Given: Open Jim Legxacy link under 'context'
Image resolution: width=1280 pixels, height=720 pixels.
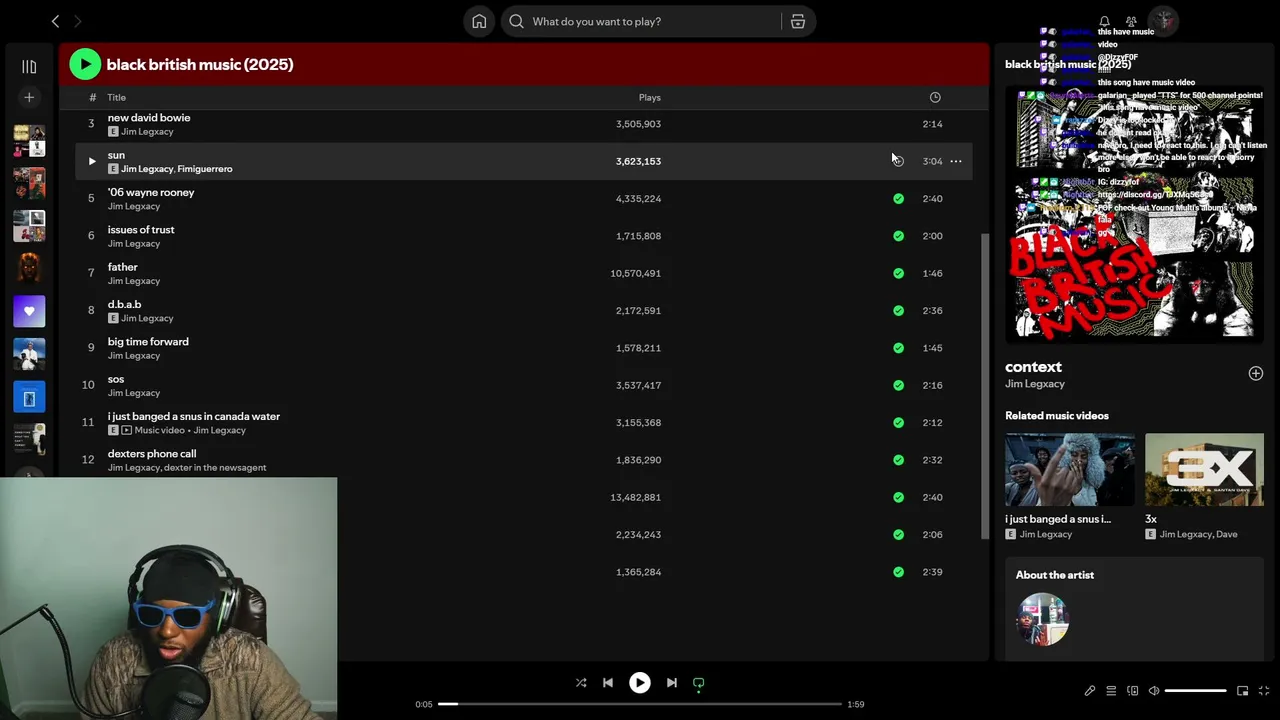Looking at the screenshot, I should (1035, 384).
